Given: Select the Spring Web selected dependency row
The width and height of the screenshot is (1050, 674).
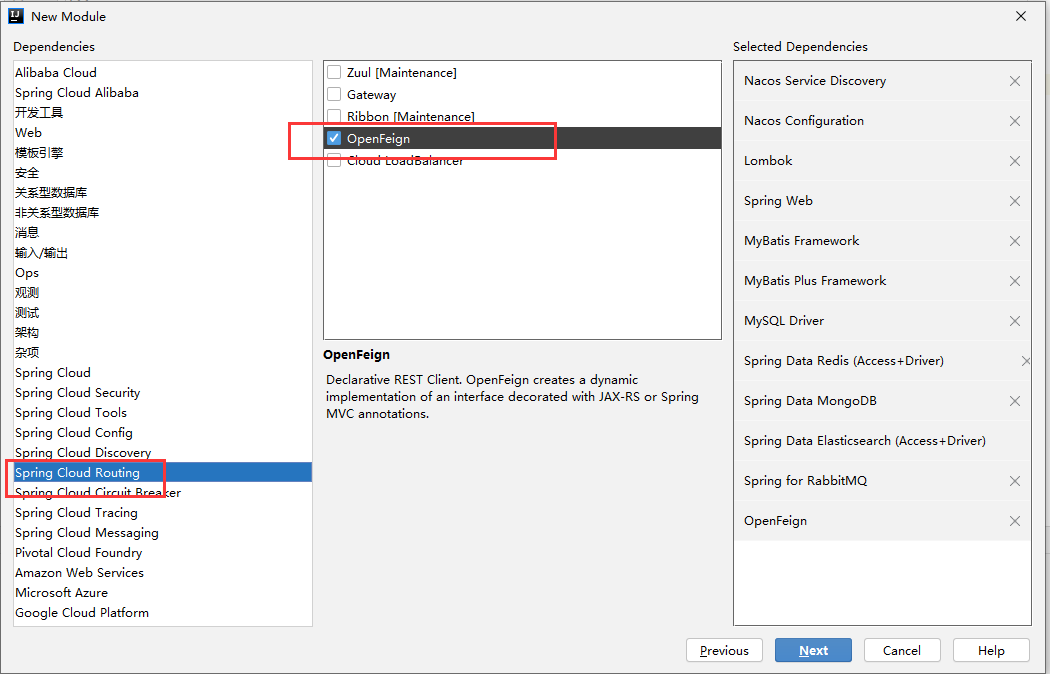Looking at the screenshot, I should click(882, 201).
